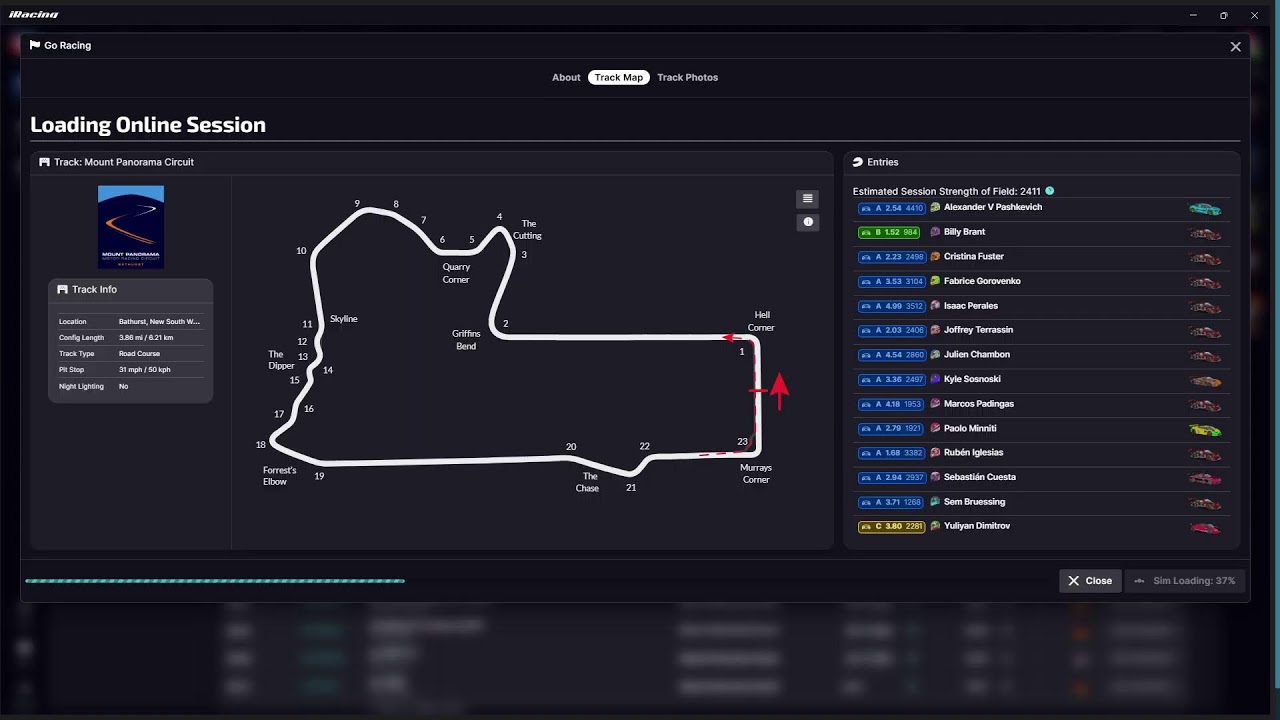The width and height of the screenshot is (1280, 720).
Task: Click Alexander V Pashkevich's helmet icon
Action: pos(935,207)
